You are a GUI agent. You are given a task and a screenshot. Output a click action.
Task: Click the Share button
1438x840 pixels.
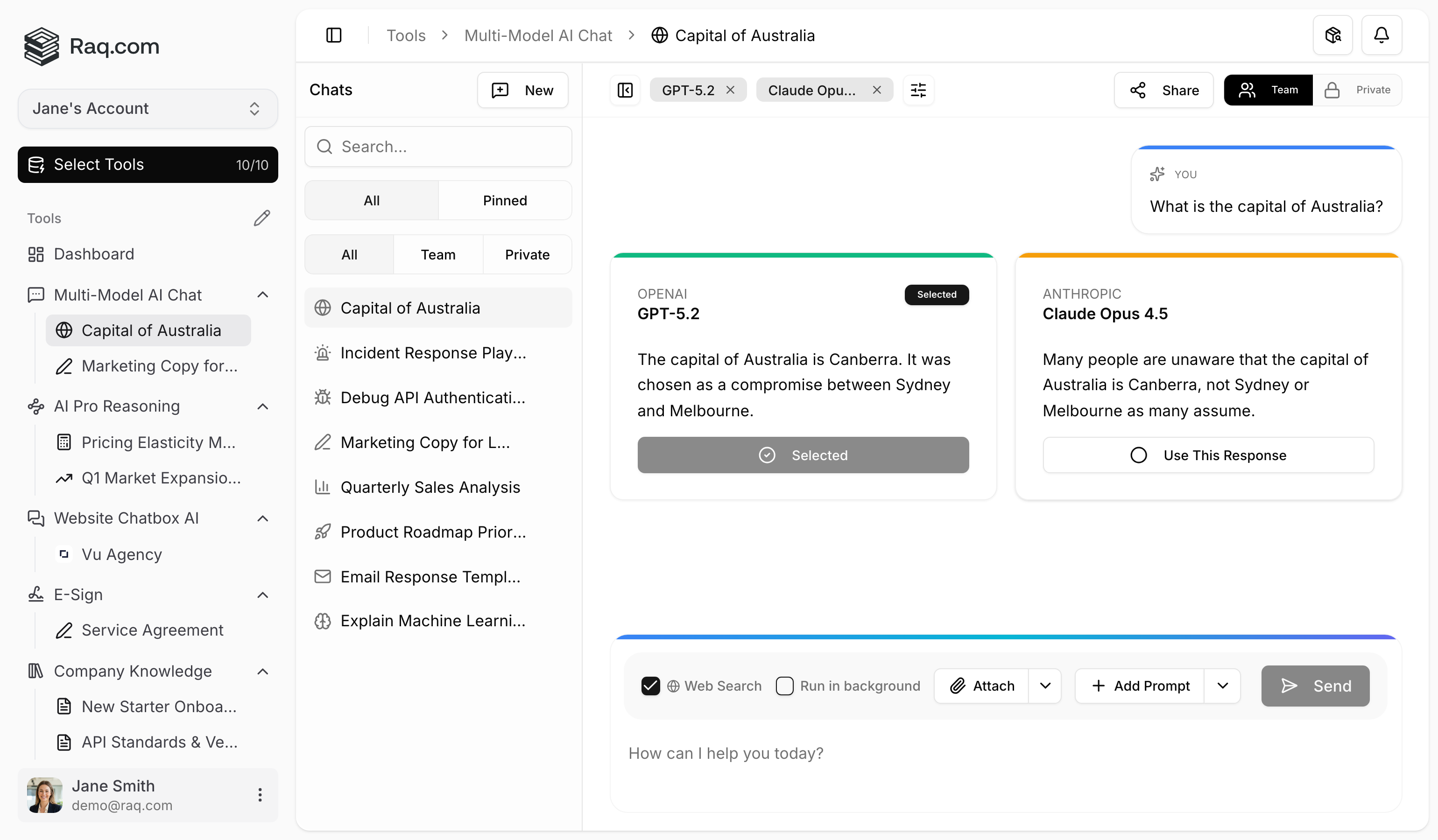click(1163, 90)
